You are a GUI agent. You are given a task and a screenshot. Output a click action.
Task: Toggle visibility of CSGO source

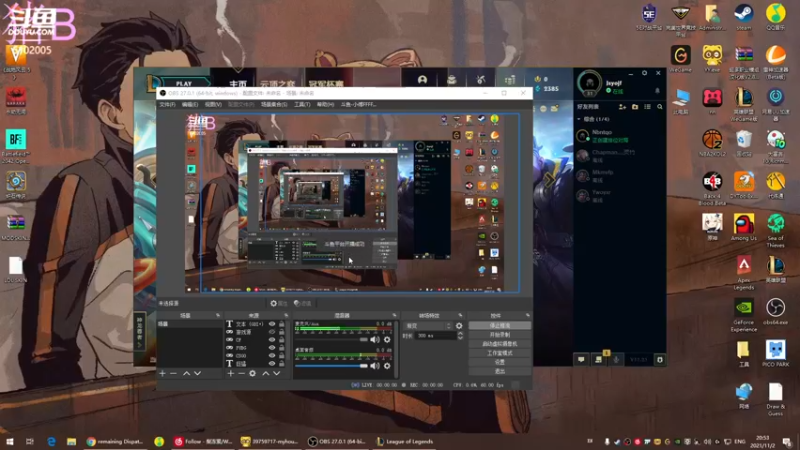coord(272,356)
